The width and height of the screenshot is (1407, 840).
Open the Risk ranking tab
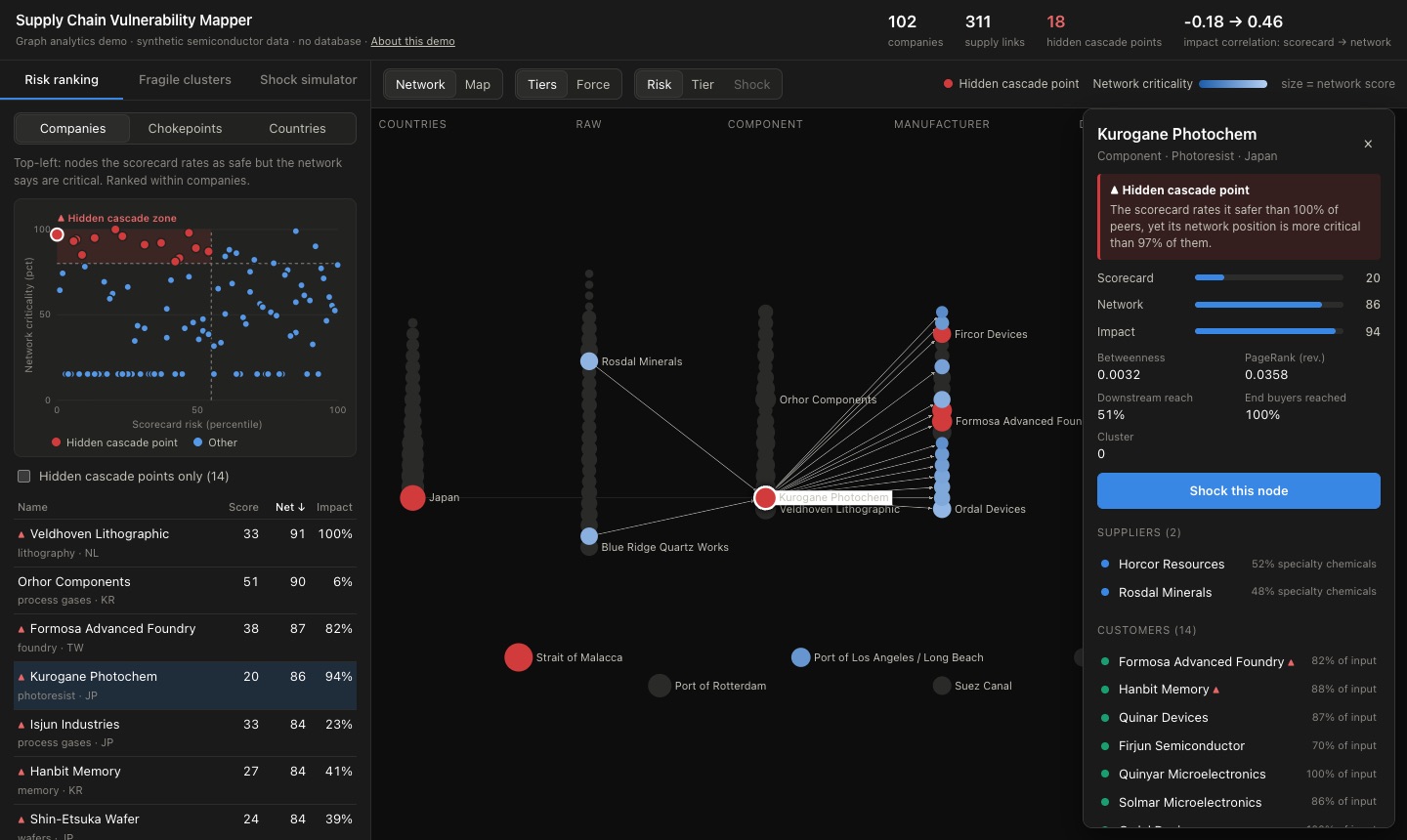(x=62, y=79)
